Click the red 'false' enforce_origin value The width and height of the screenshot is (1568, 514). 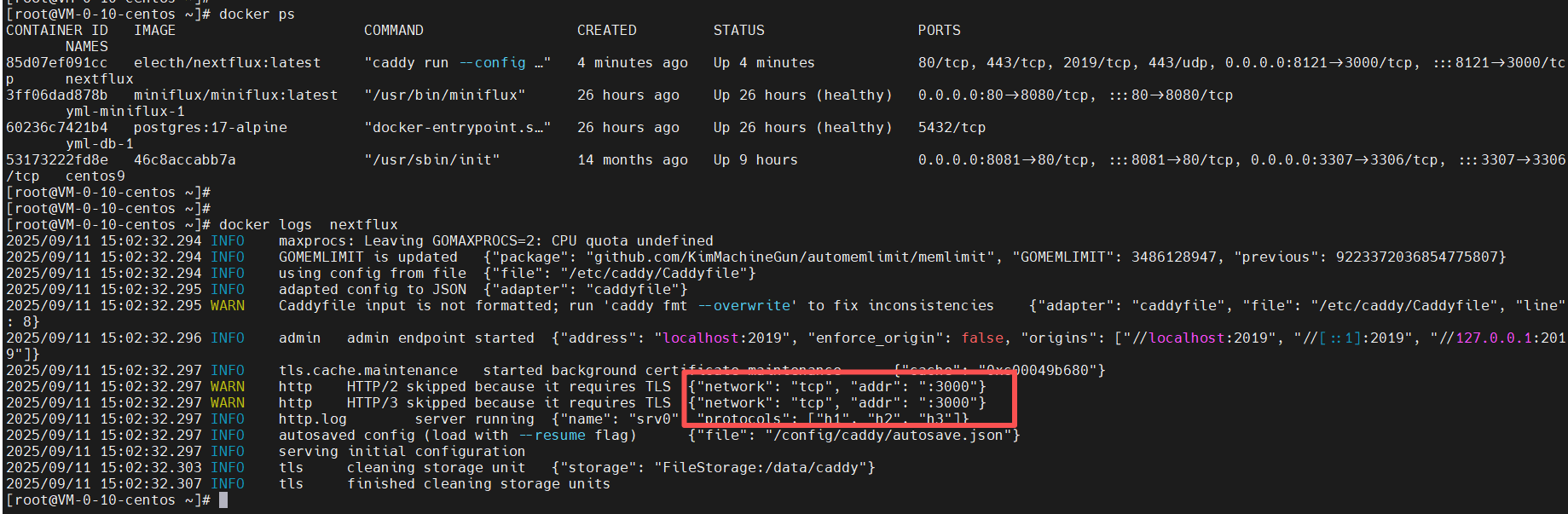point(981,338)
